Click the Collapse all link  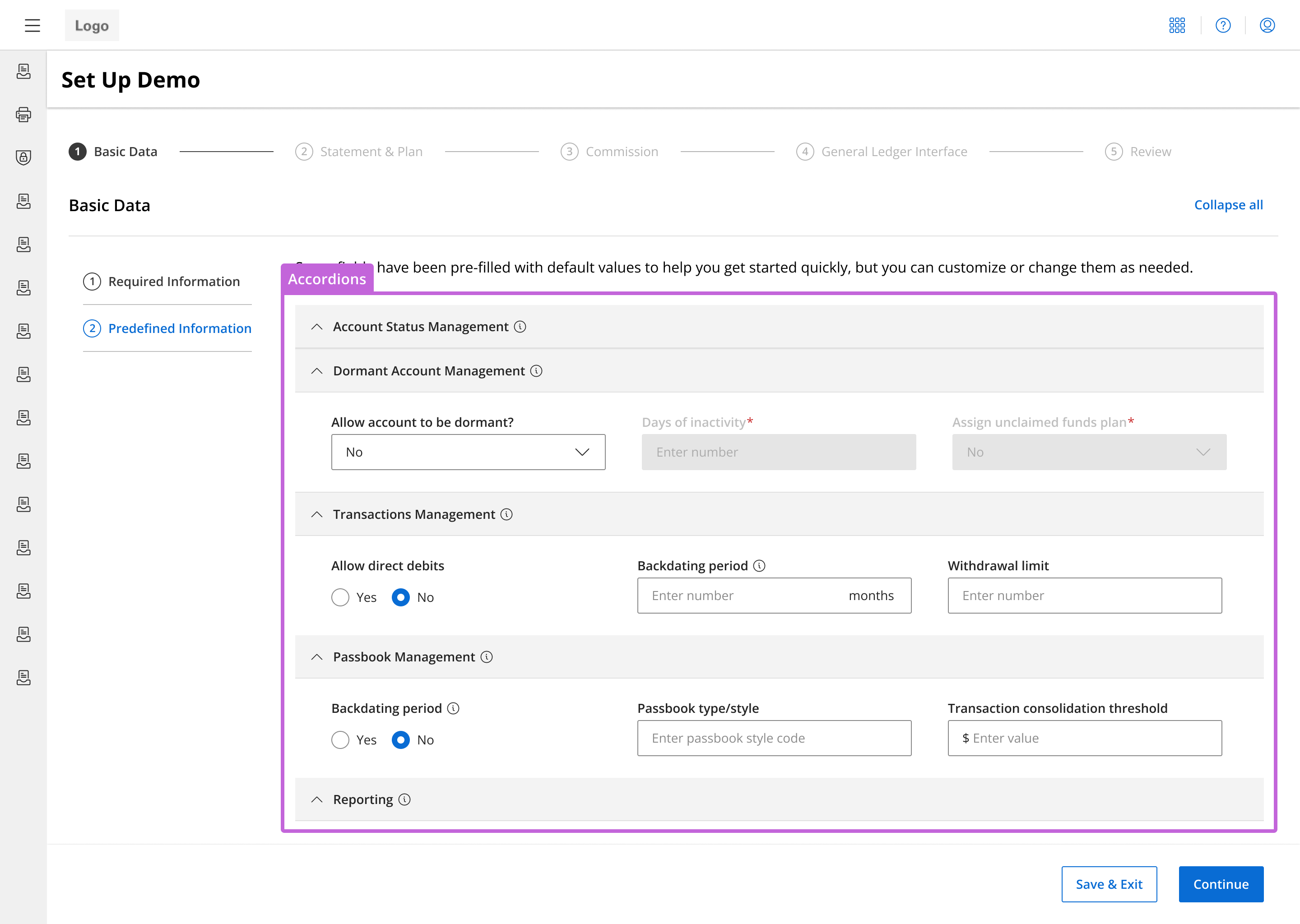[1228, 205]
